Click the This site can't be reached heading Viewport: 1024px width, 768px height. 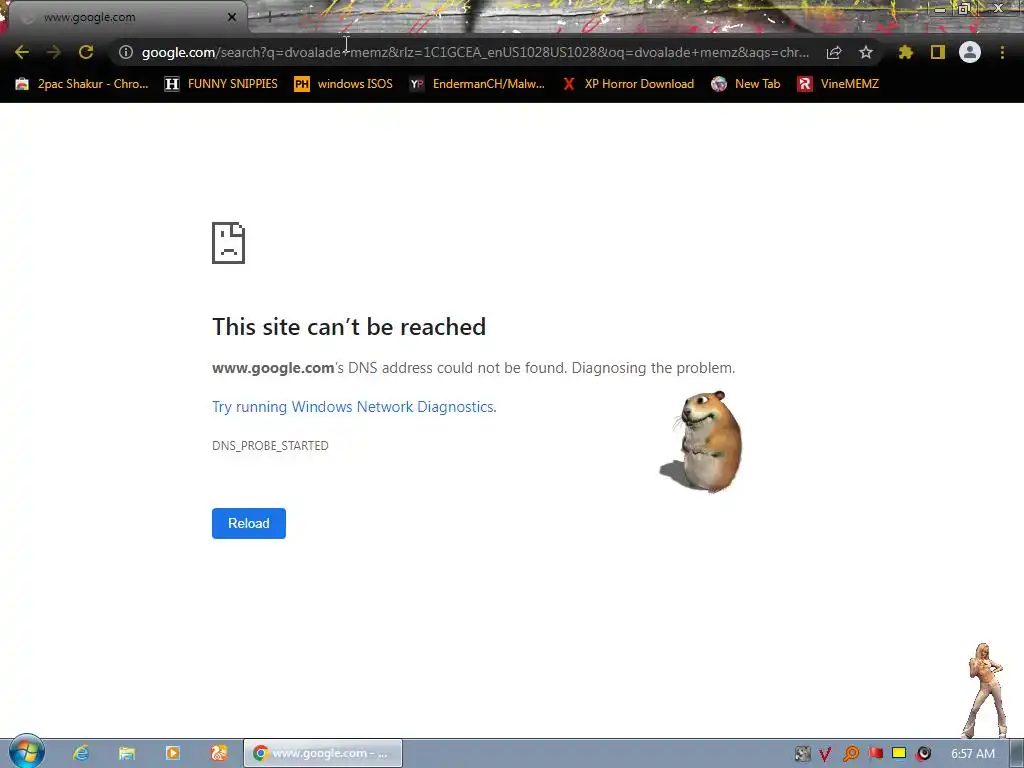(349, 327)
